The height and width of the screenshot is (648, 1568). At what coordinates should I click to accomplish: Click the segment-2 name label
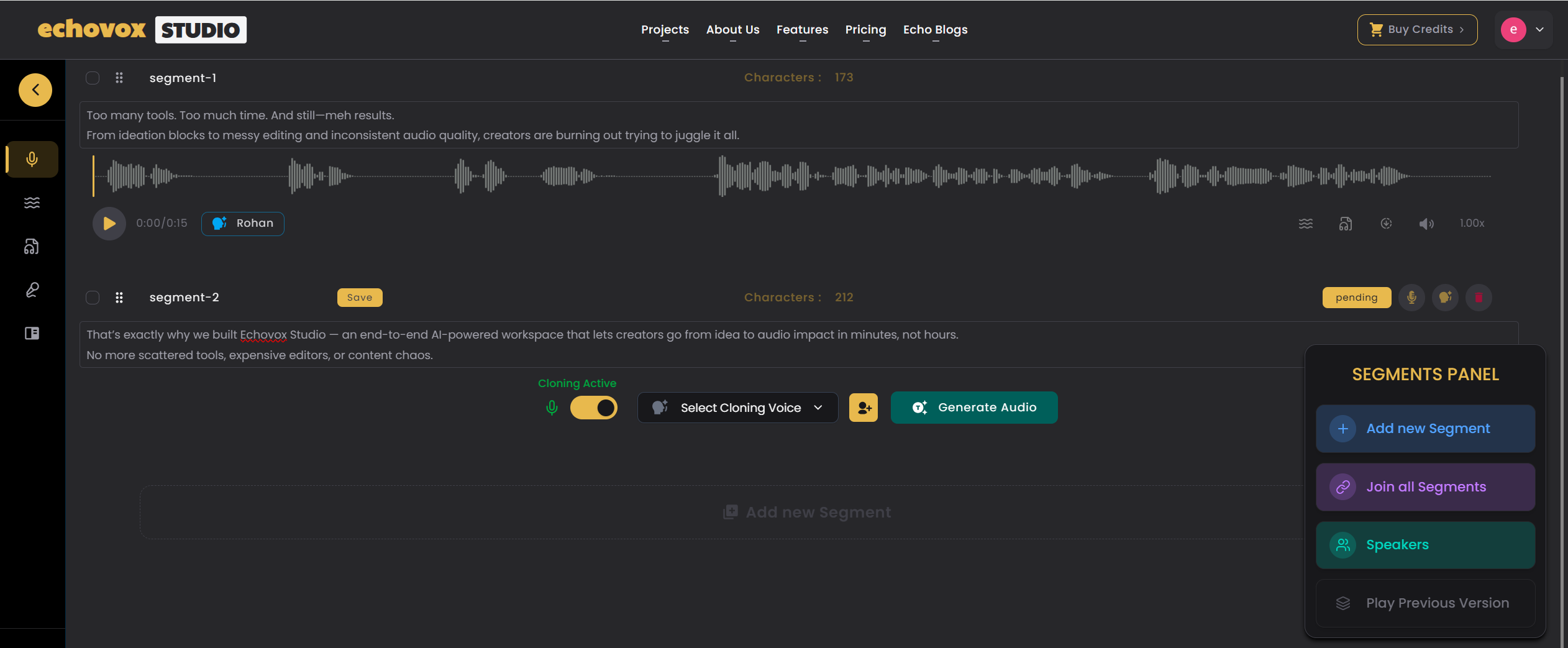click(184, 298)
